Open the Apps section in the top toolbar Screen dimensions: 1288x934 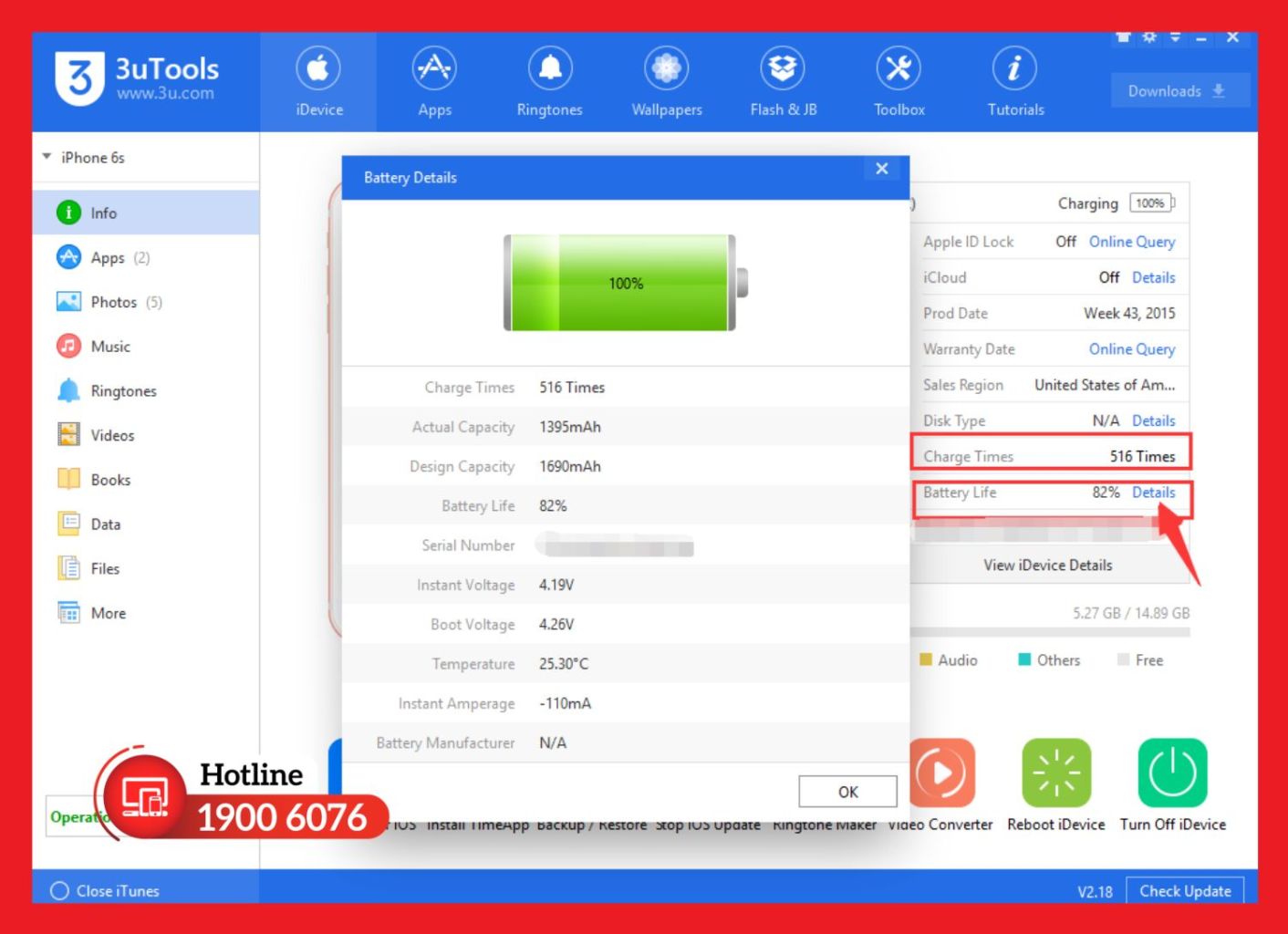pyautogui.click(x=433, y=82)
